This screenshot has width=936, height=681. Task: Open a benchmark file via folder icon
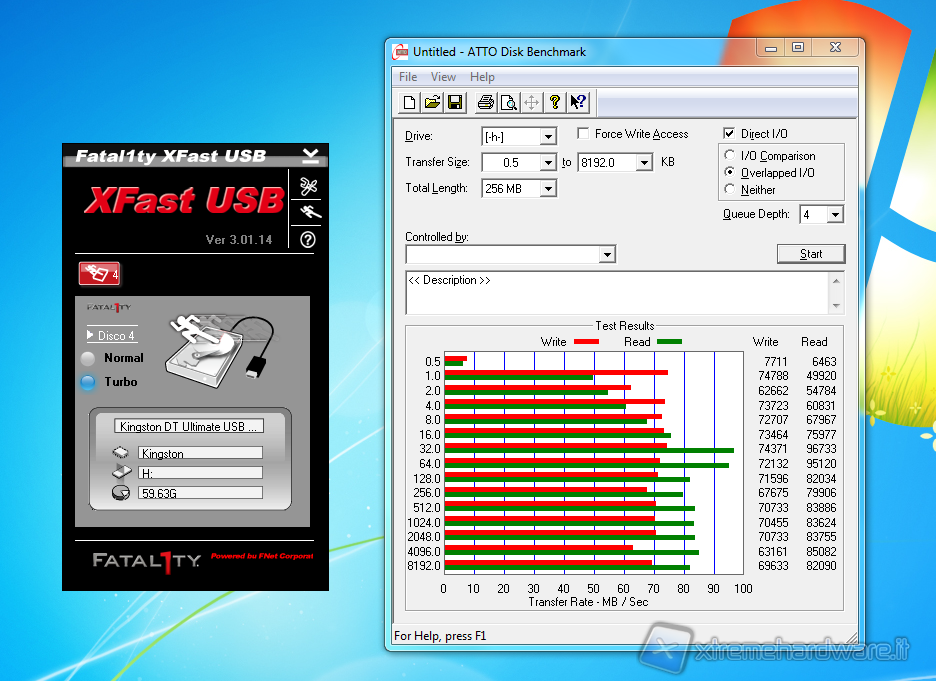click(x=432, y=102)
